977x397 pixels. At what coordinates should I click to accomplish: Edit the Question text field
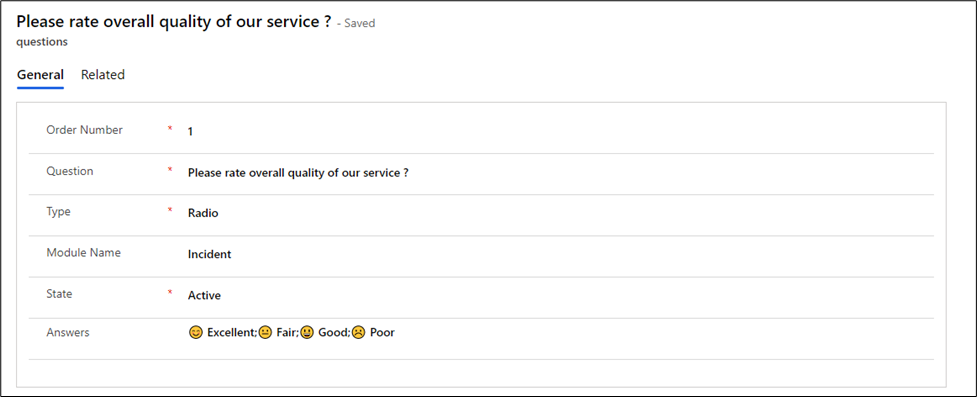[298, 173]
